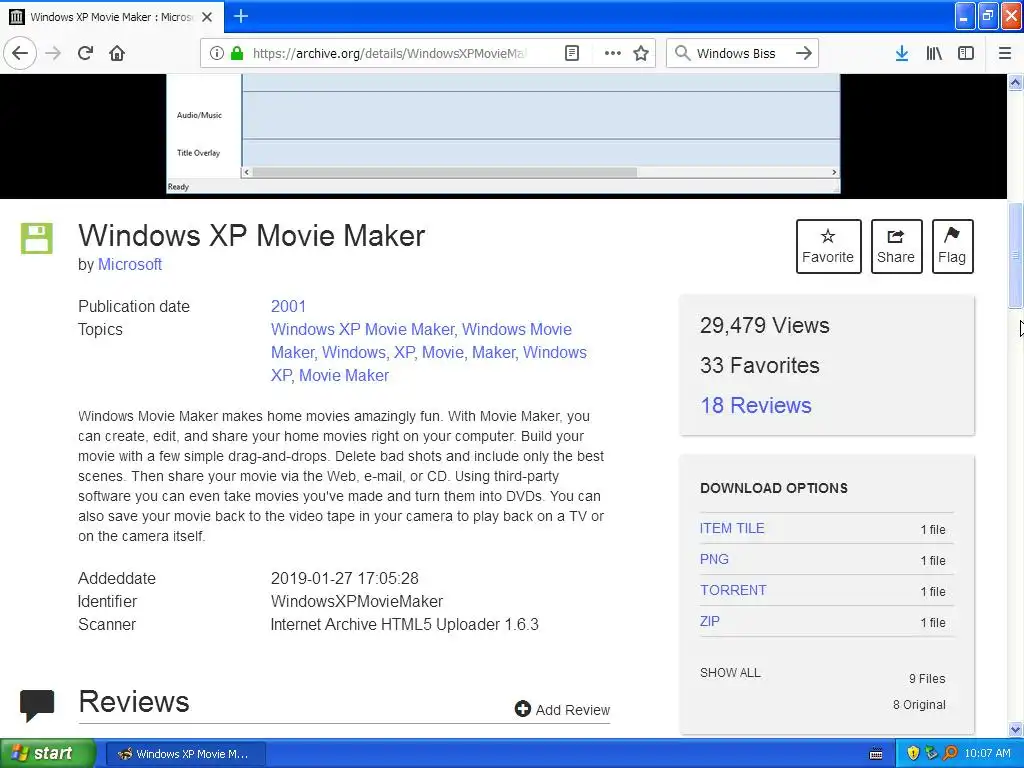Download the ITEM TILE file
Screen dimensions: 1024x768
point(732,528)
